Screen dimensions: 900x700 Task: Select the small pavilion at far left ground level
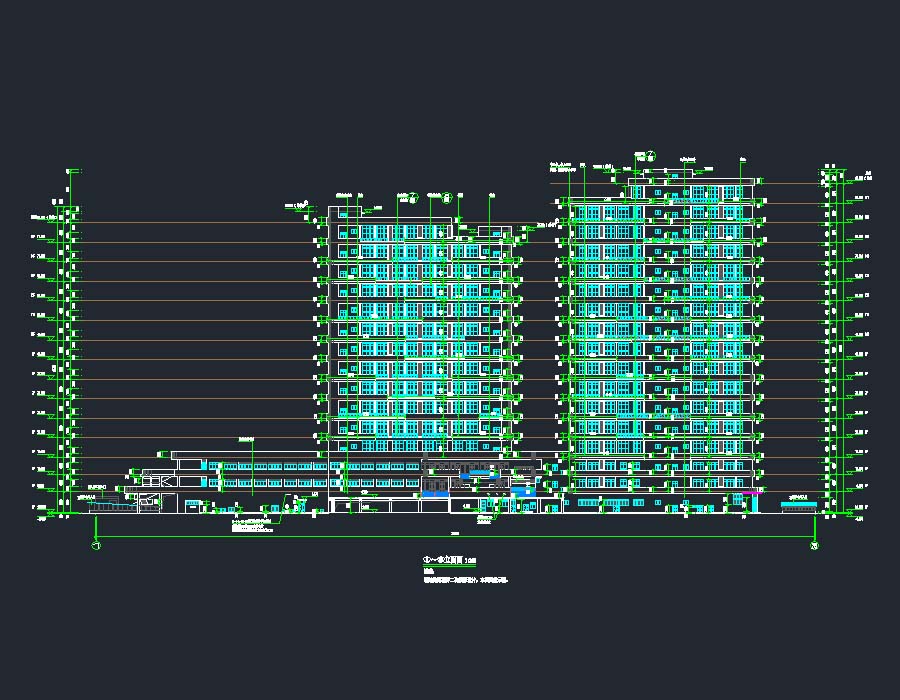tap(110, 501)
